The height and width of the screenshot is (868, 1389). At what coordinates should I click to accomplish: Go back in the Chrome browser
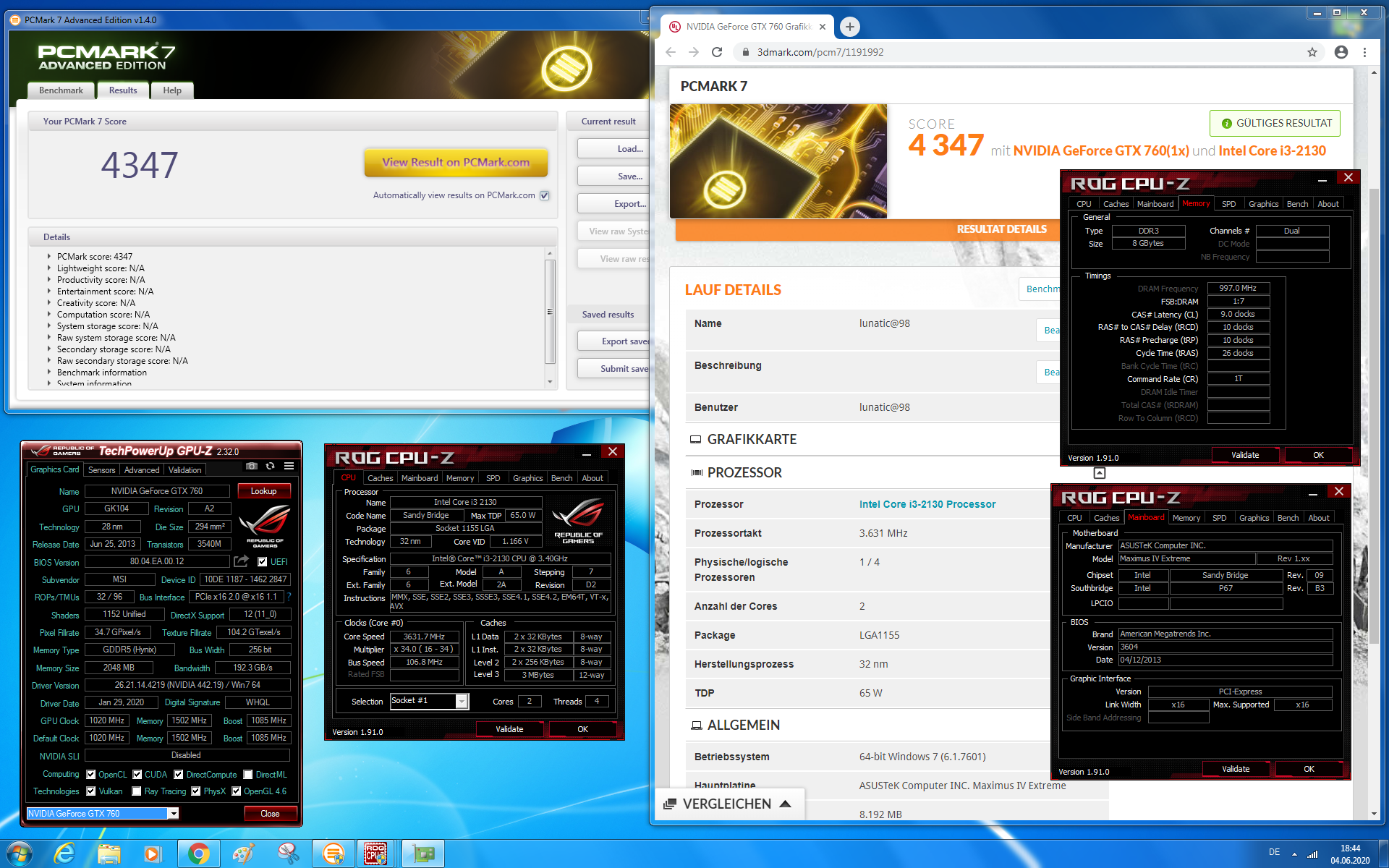tap(671, 52)
